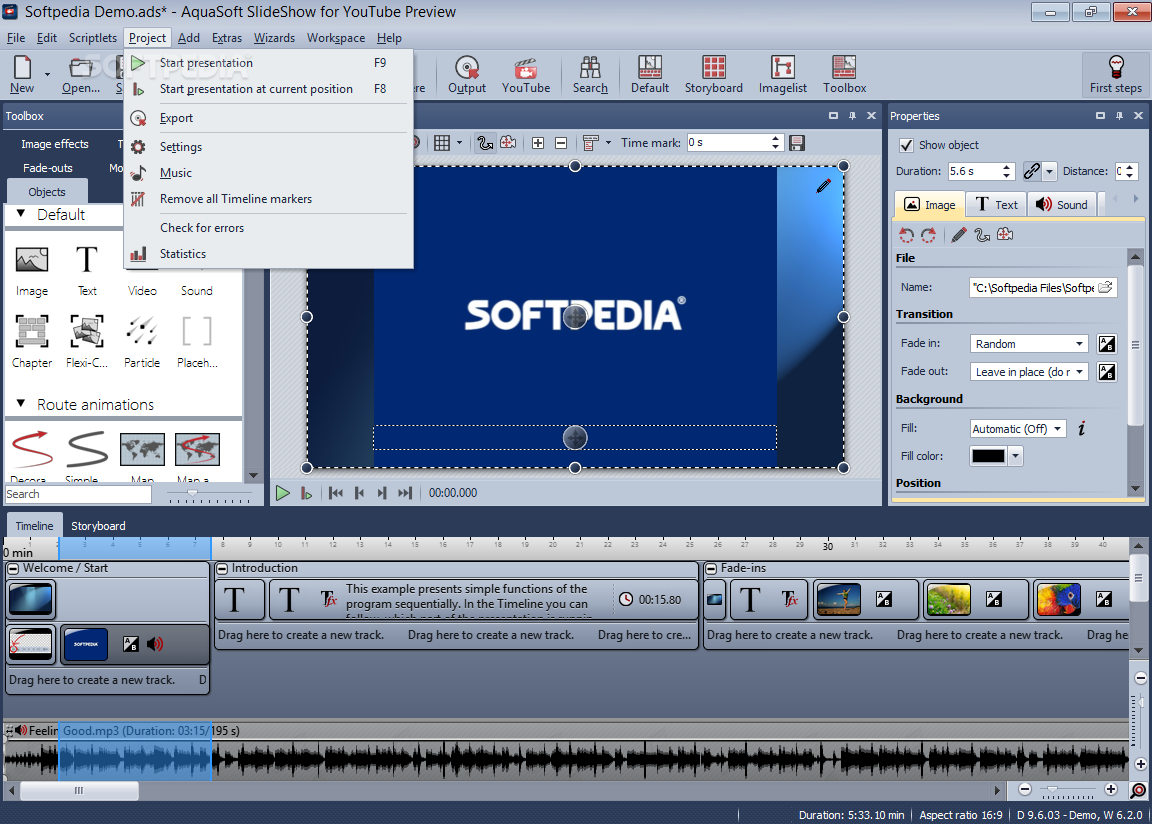Switch to the Default layout icon
1152x824 pixels.
click(x=649, y=75)
